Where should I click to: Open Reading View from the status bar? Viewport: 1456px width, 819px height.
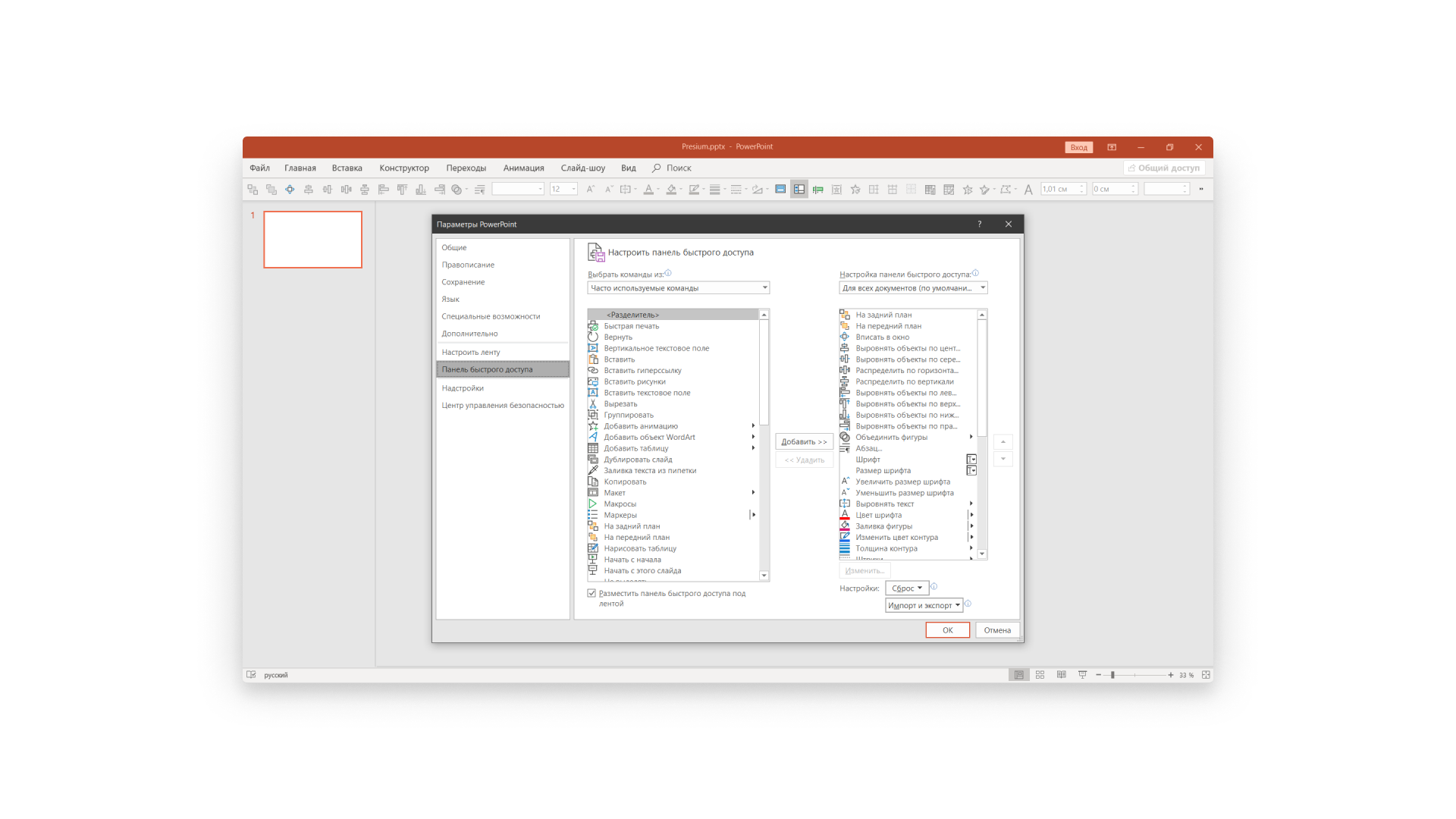(1061, 675)
